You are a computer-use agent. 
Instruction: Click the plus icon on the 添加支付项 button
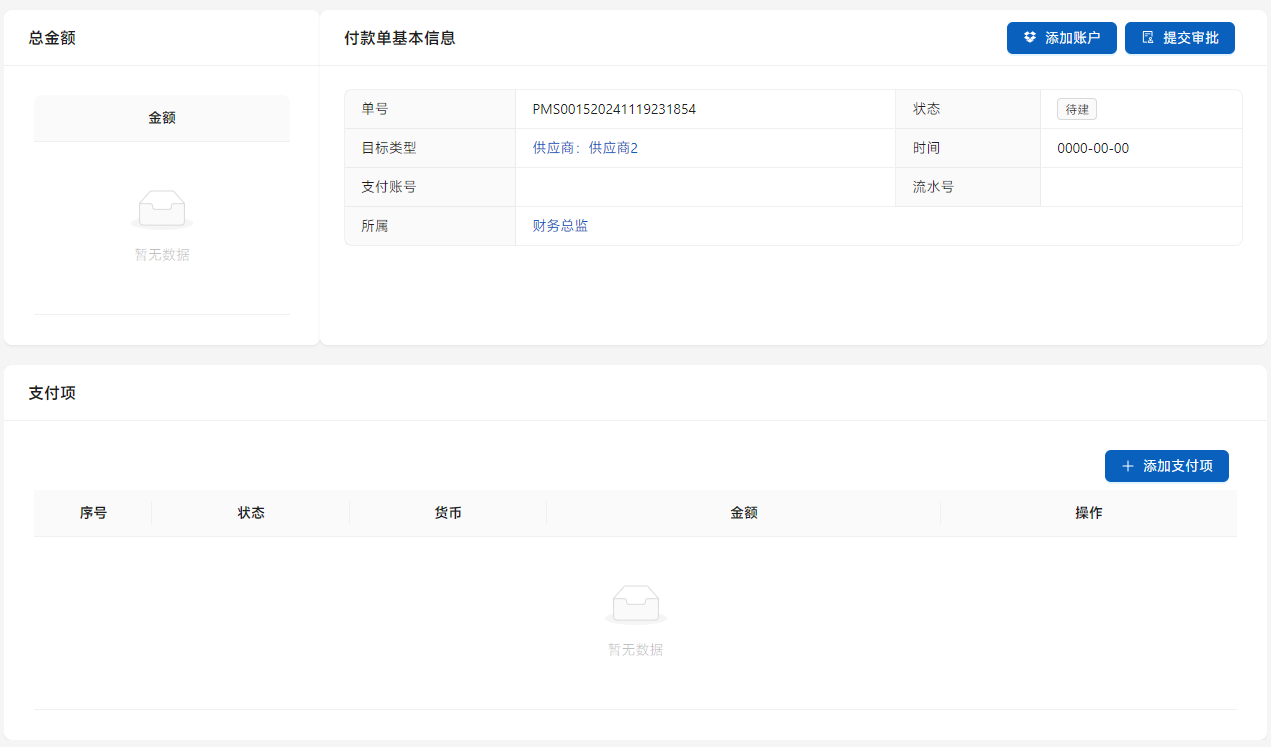(x=1128, y=466)
